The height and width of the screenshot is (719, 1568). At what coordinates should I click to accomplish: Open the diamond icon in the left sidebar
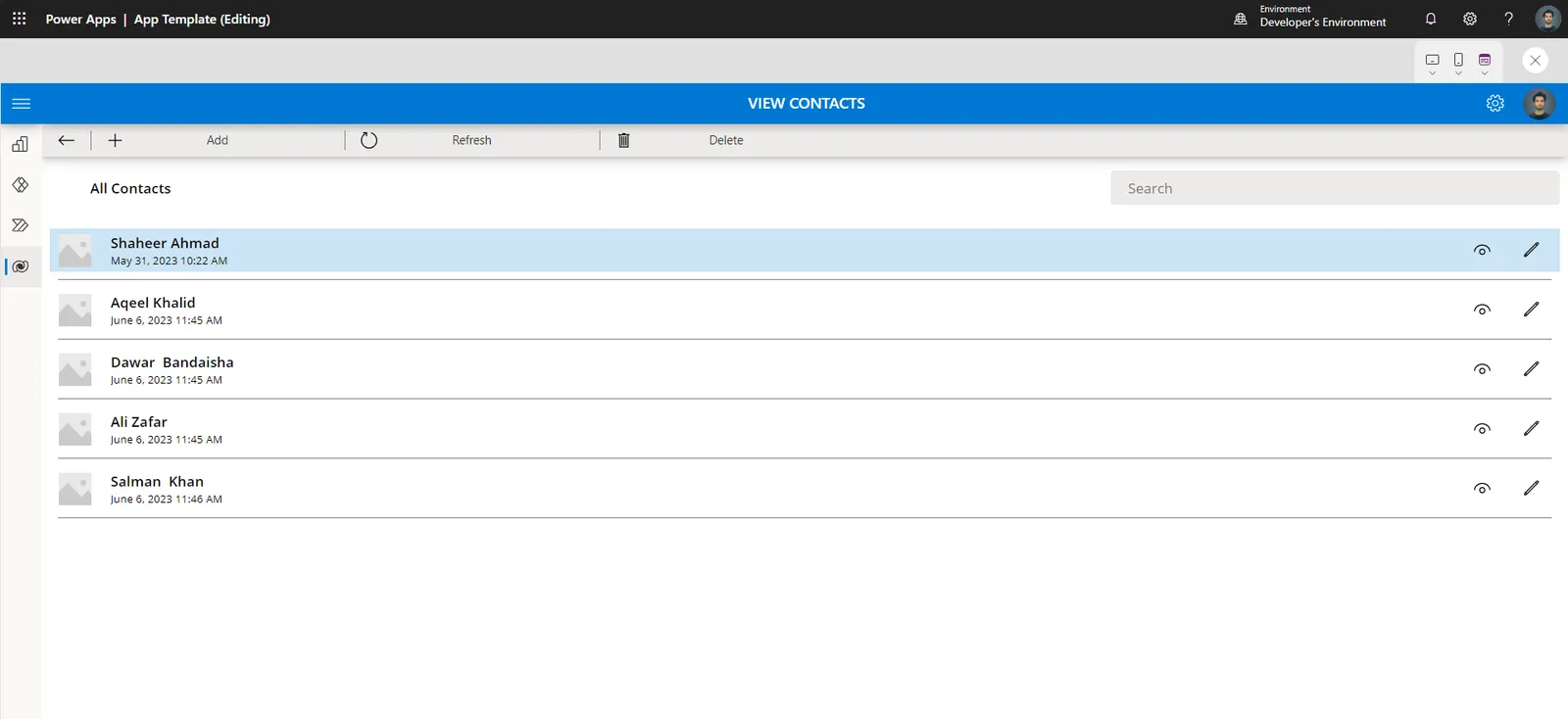click(20, 185)
